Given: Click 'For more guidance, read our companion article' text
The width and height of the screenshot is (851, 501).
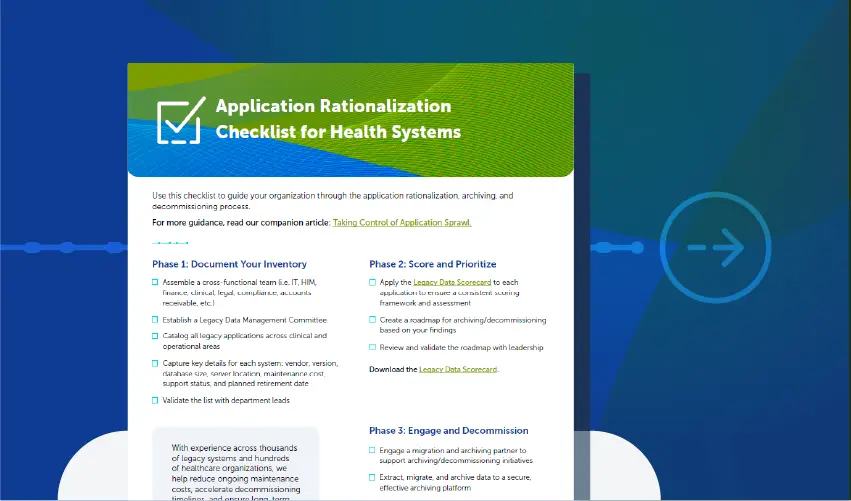Looking at the screenshot, I should tap(241, 223).
